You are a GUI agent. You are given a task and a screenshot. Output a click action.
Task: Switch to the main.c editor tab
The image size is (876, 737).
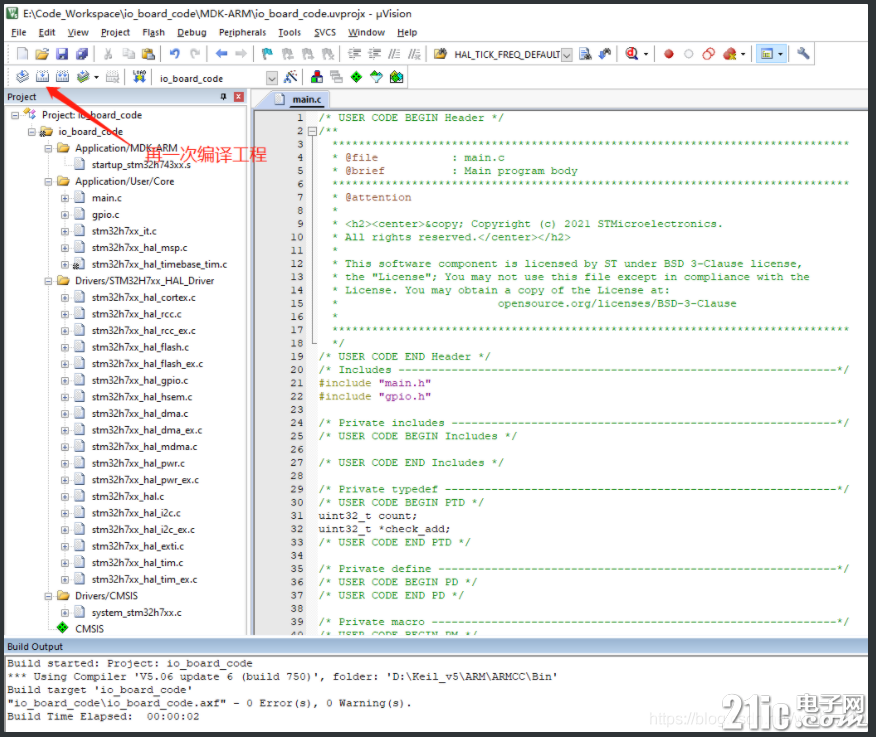pyautogui.click(x=301, y=99)
